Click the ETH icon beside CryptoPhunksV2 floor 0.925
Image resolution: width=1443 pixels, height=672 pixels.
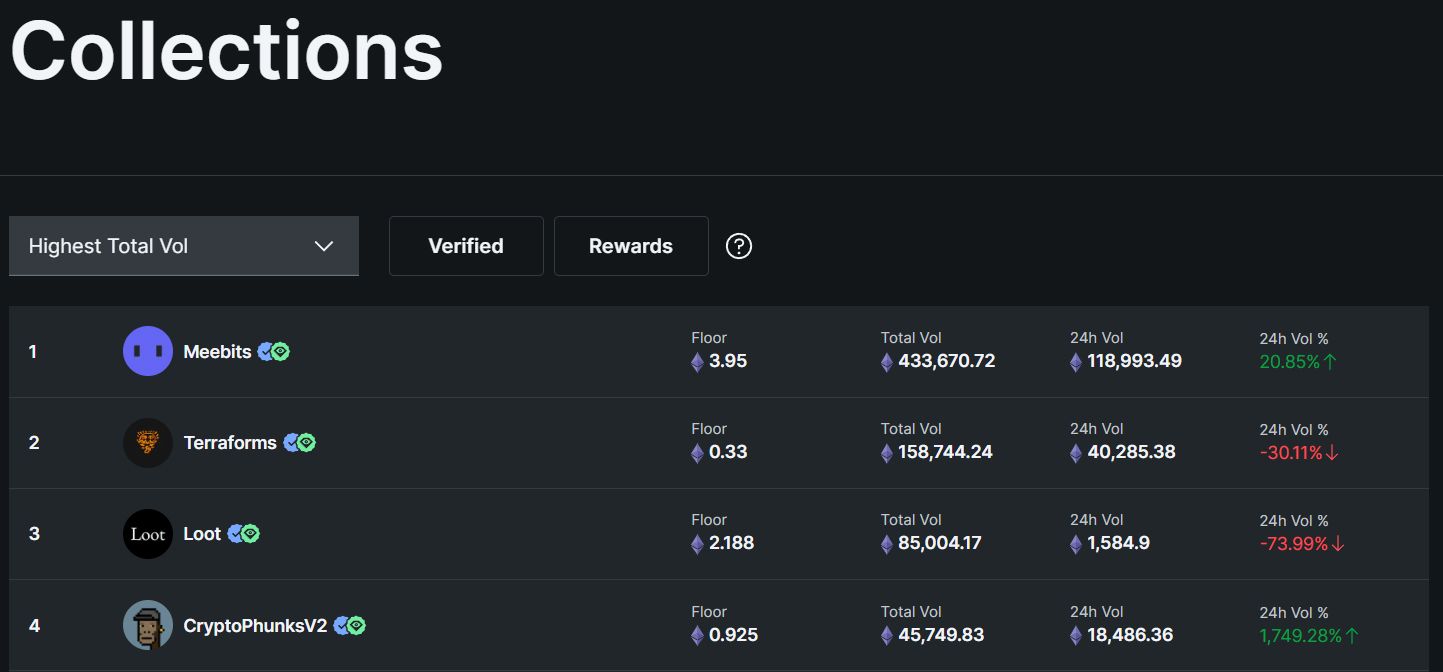pyautogui.click(x=697, y=636)
